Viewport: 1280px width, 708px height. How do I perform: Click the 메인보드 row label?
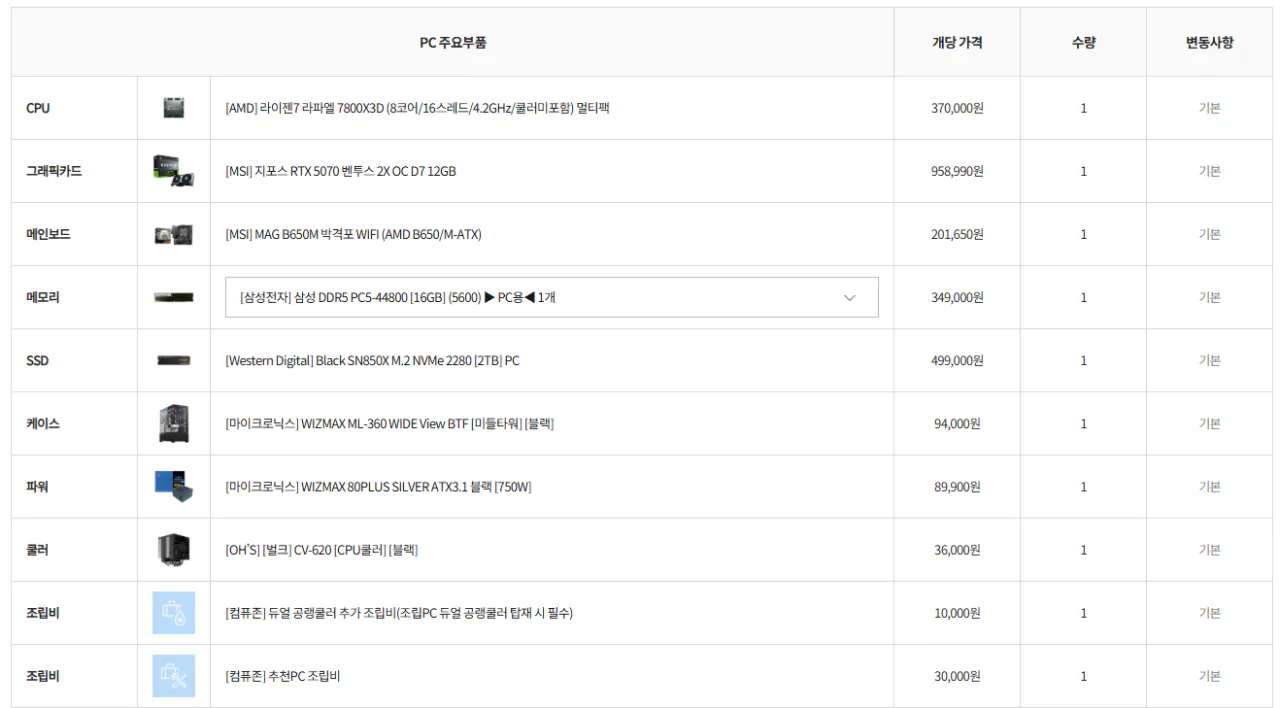pyautogui.click(x=48, y=234)
